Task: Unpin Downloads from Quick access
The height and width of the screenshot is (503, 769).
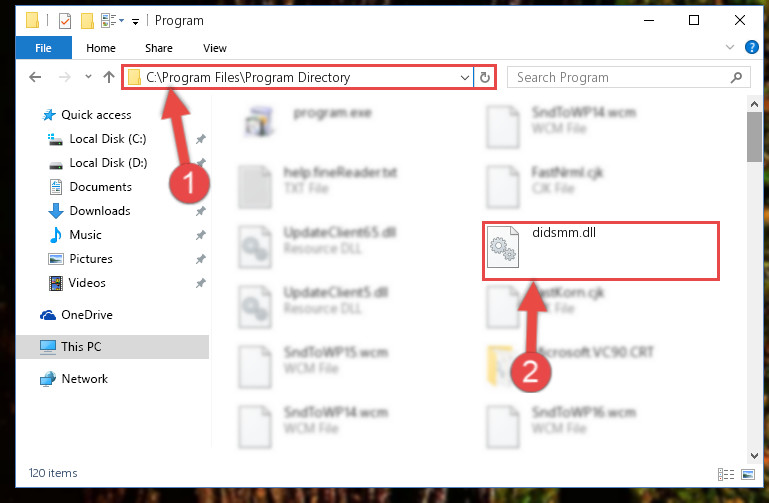Action: pyautogui.click(x=201, y=211)
